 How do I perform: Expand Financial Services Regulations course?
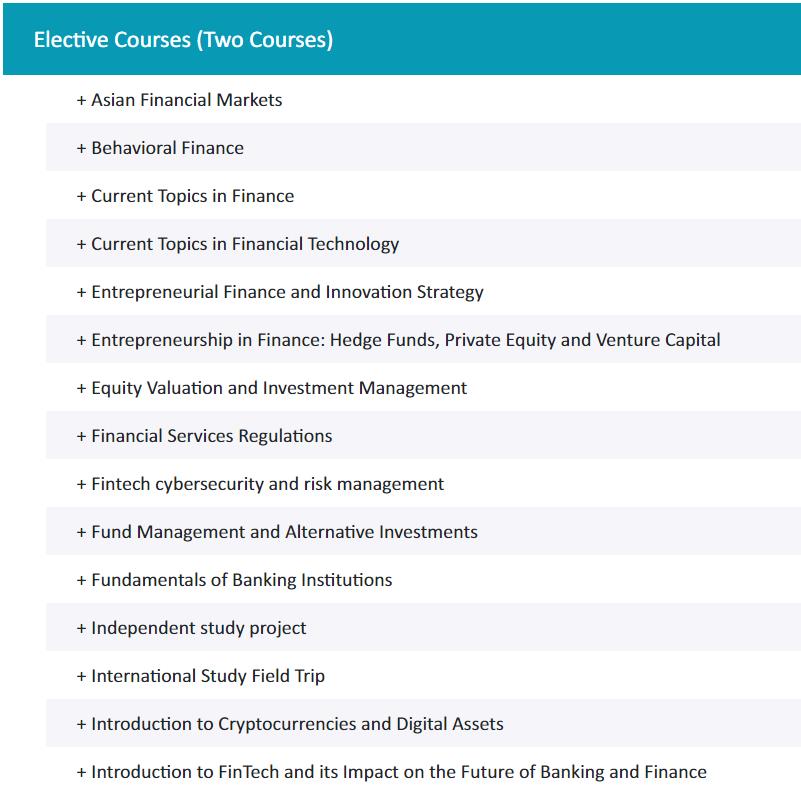(x=211, y=436)
